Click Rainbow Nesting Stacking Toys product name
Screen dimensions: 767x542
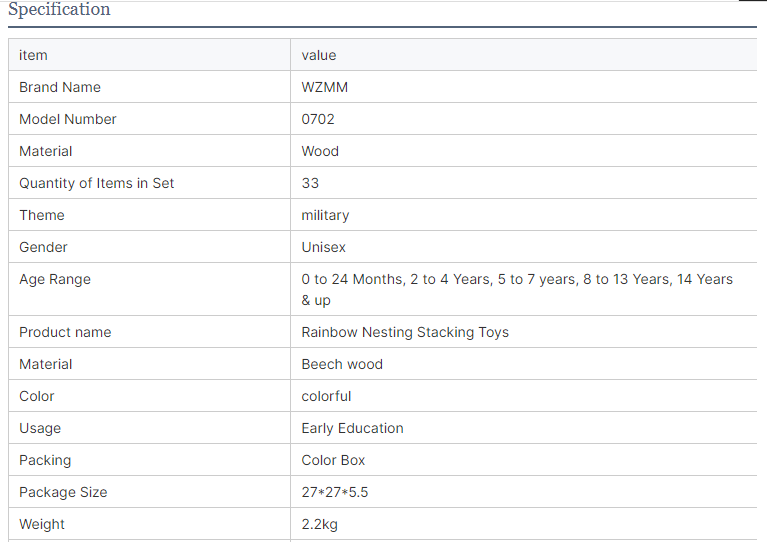tap(405, 332)
